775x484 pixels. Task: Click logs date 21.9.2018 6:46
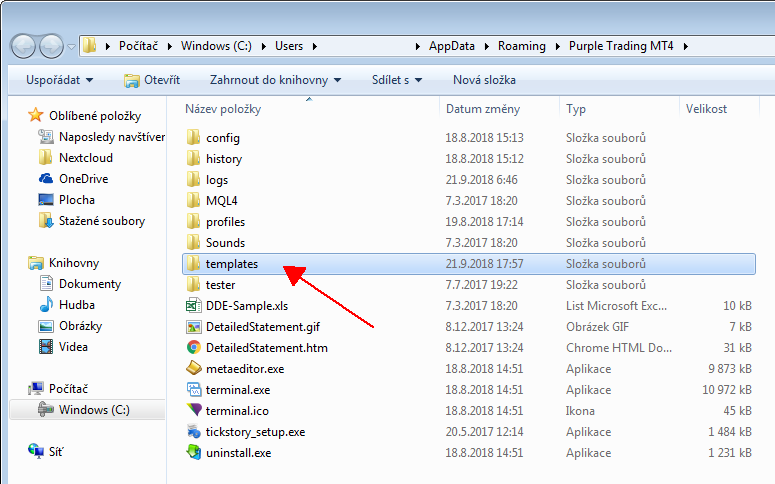(x=481, y=179)
